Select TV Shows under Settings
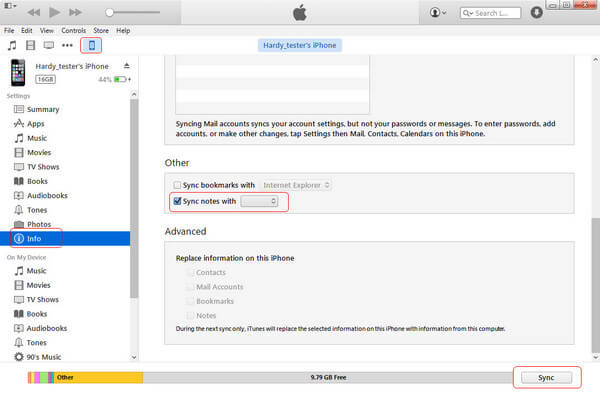 65,167
